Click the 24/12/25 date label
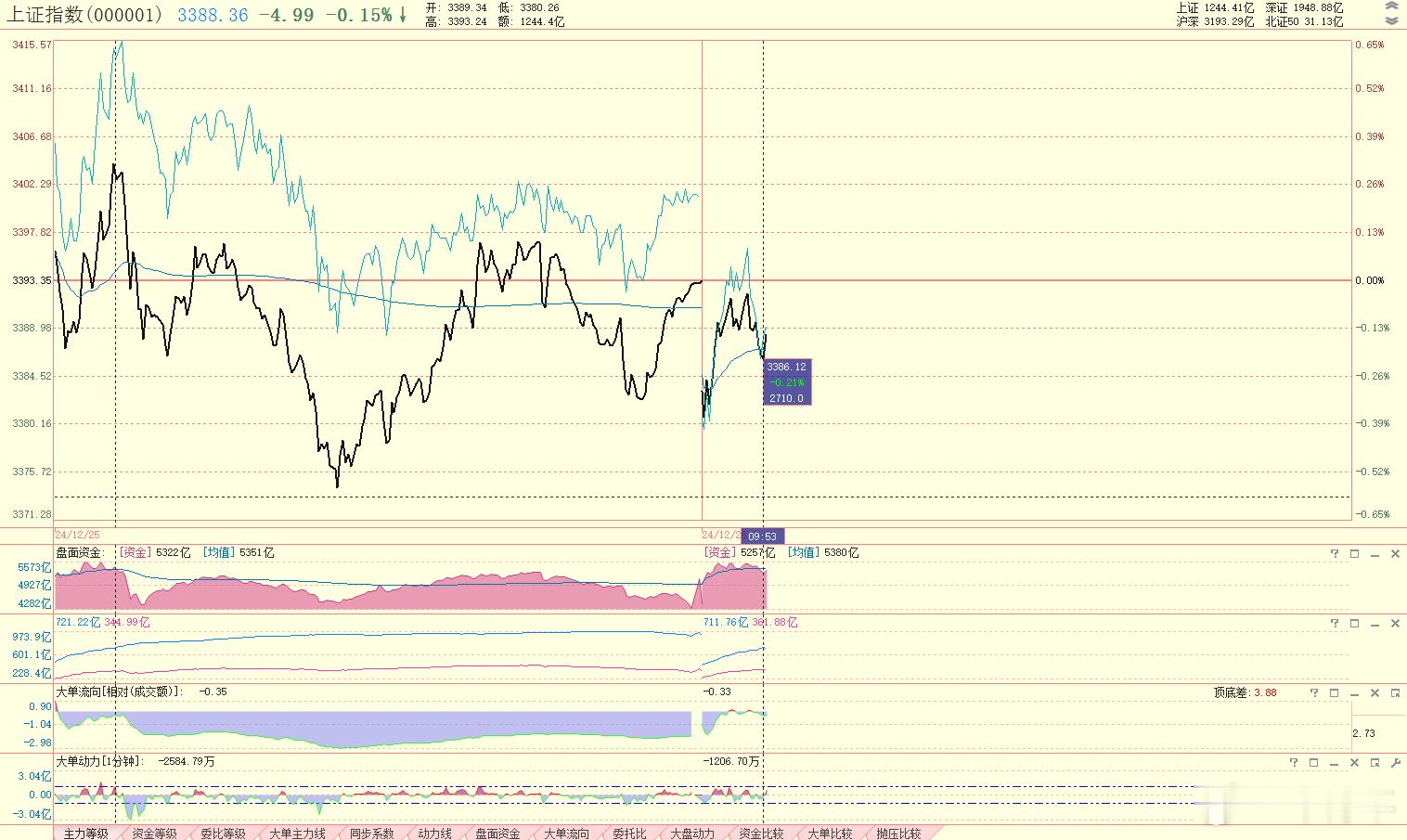1407x840 pixels. point(77,535)
